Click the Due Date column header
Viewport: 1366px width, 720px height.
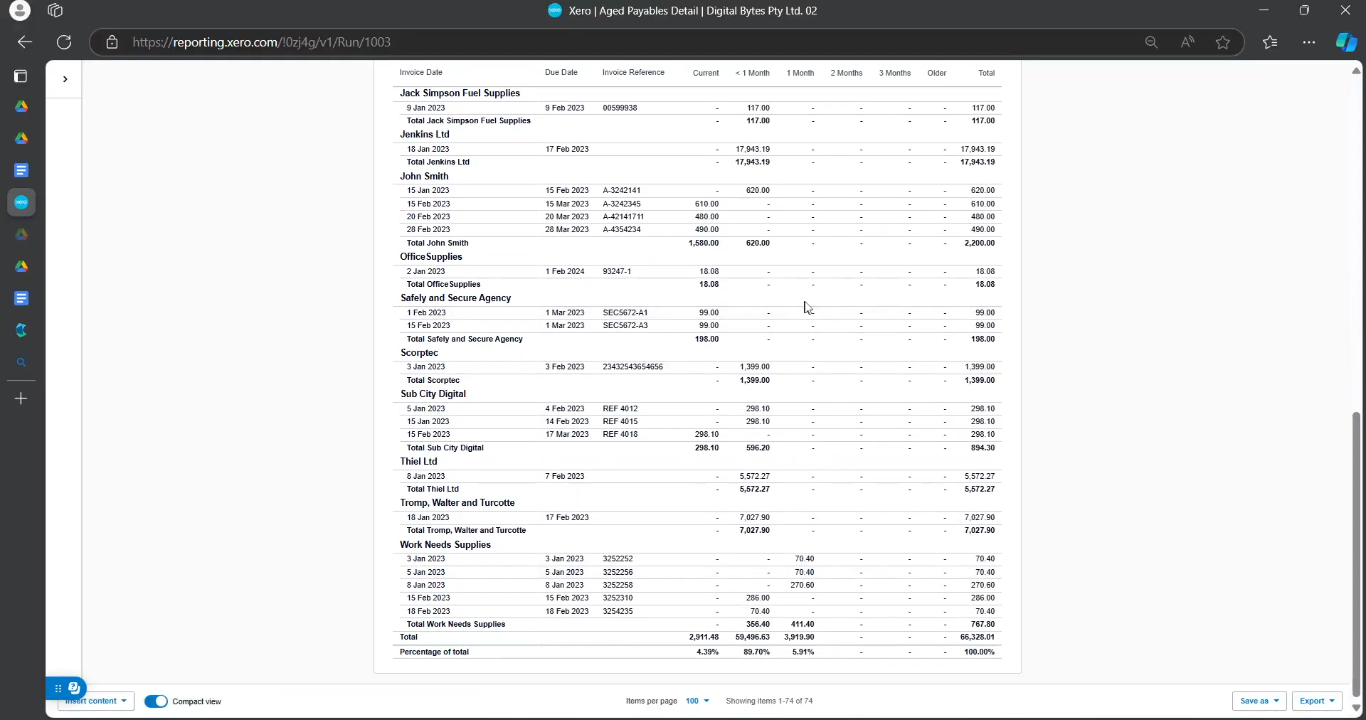561,73
